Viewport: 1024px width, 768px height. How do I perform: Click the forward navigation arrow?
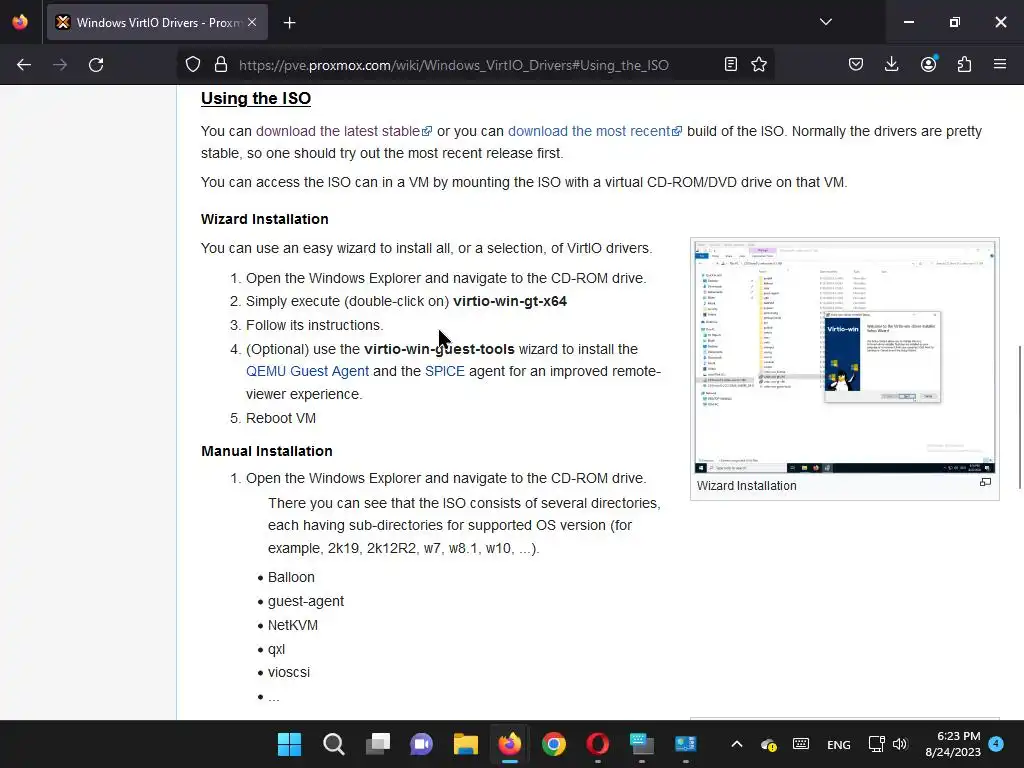60,65
